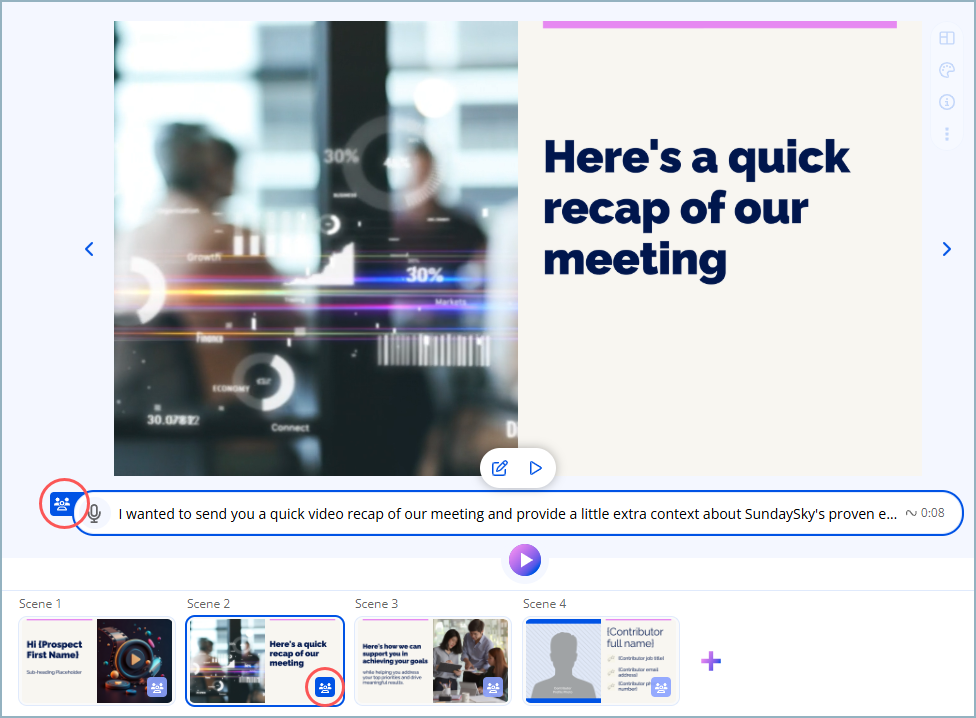Open the three-dot options menu in sidebar
The image size is (976, 718).
click(x=947, y=133)
